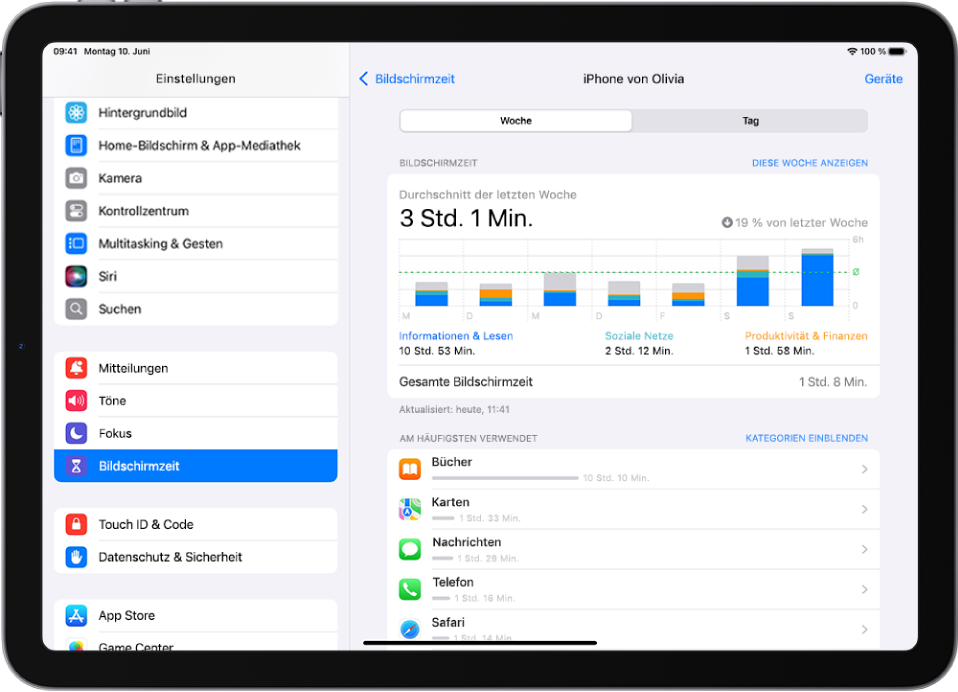Open the Kontrollzentrum settings icon
Image resolution: width=958 pixels, height=692 pixels.
pos(76,210)
